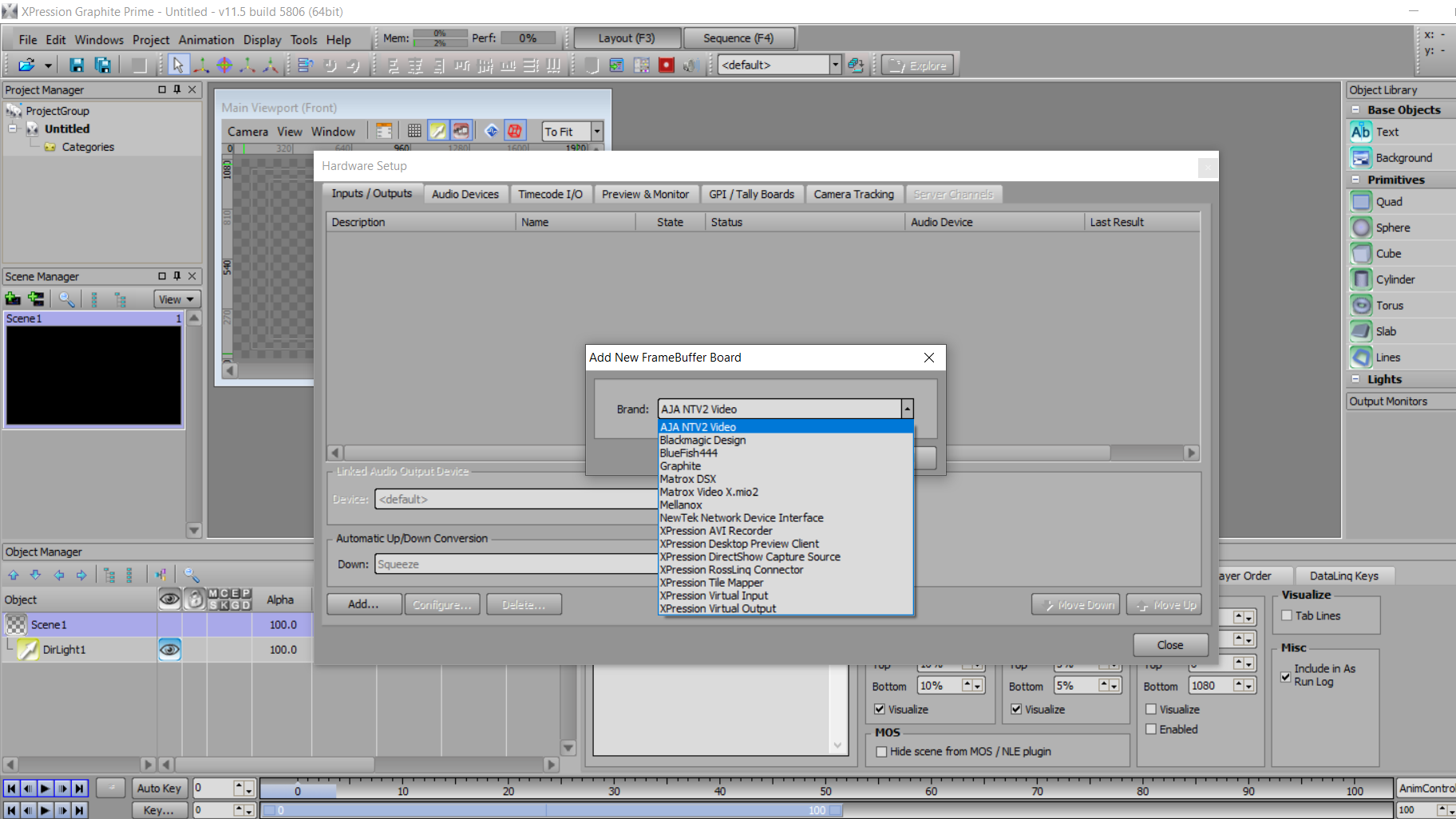Select the Scene1 thumbnail in Scene Manager

[x=94, y=375]
